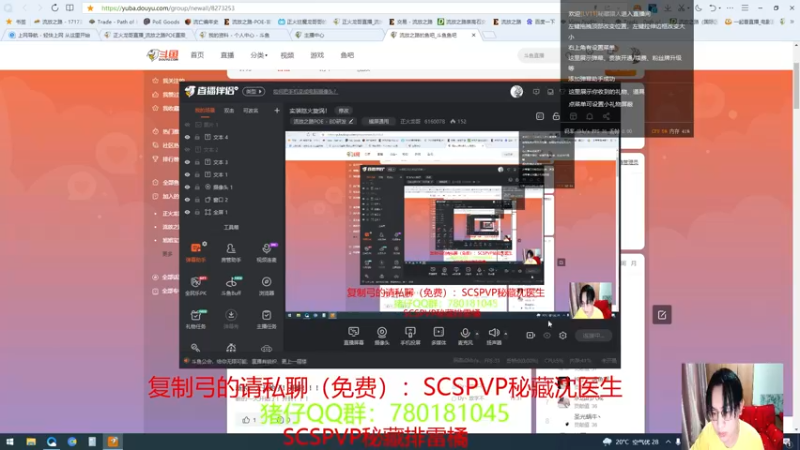This screenshot has height=450, width=800.
Task: Go to 鱼吧 on Douyu navigation
Action: pyautogui.click(x=347, y=55)
